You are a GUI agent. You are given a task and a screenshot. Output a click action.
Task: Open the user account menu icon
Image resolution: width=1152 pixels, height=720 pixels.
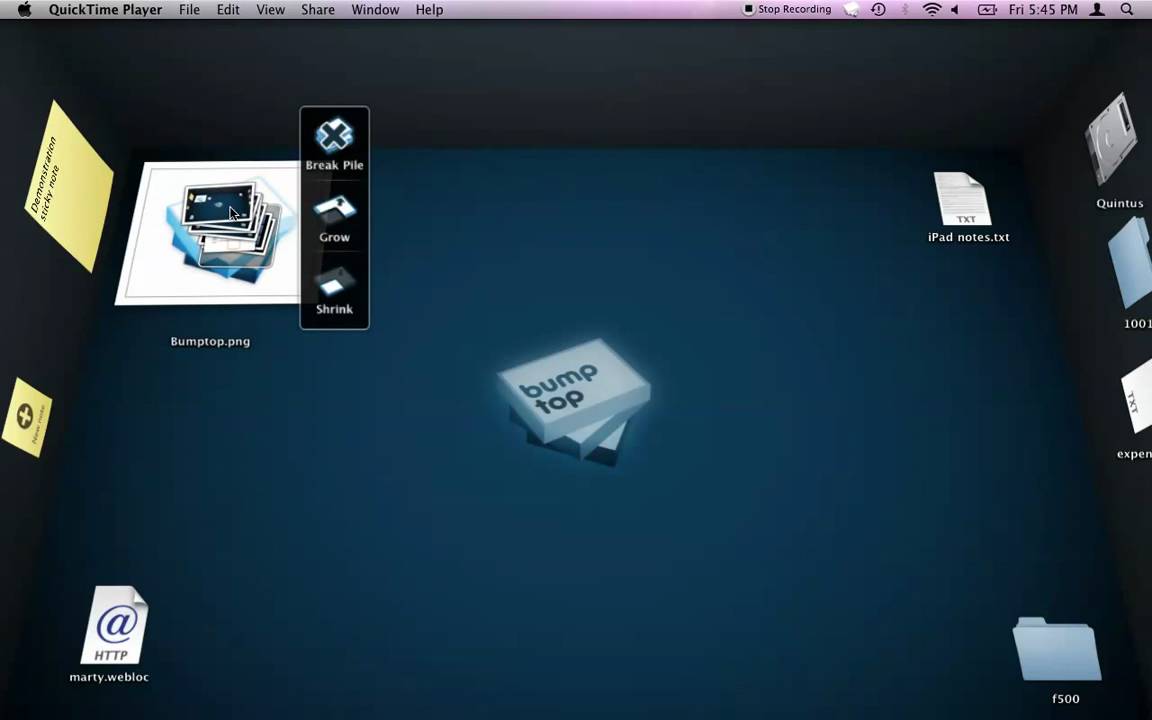coord(1097,10)
